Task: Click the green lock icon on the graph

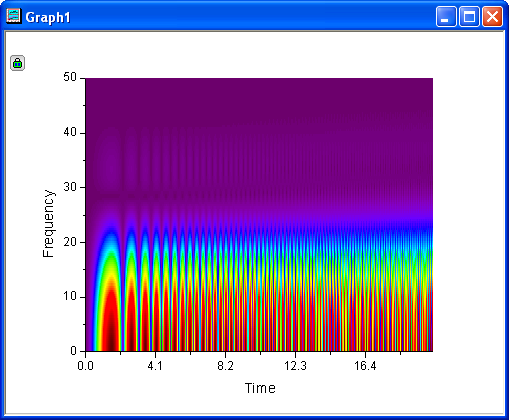Action: 17,63
